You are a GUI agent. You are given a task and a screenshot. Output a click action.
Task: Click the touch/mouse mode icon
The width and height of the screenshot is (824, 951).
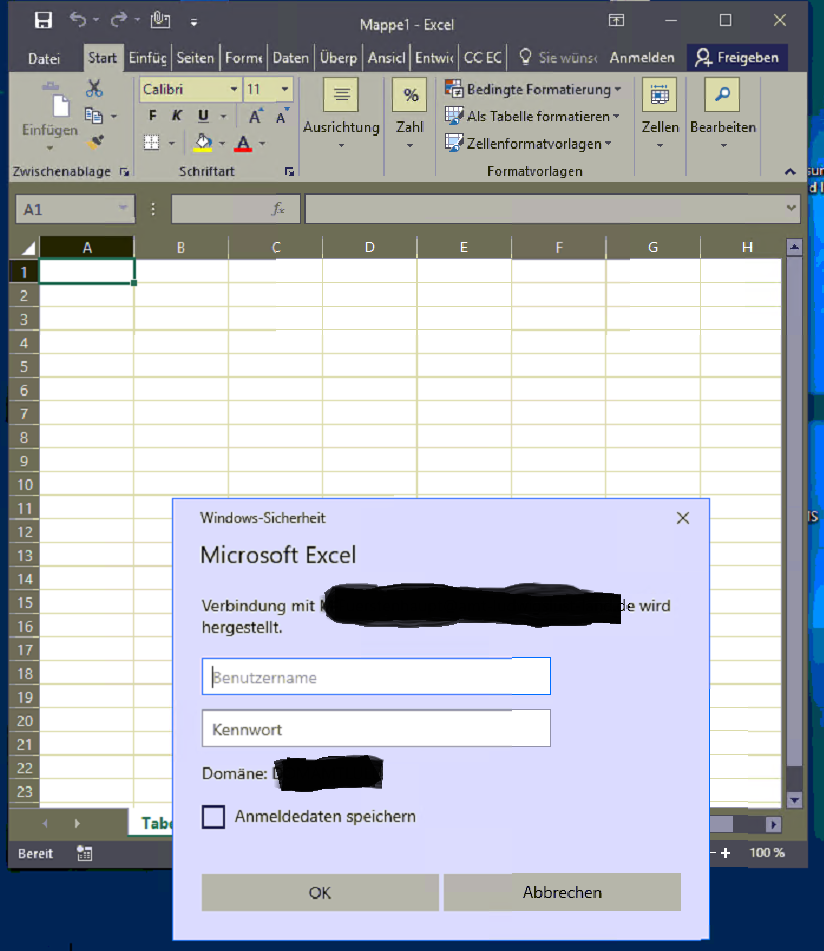click(x=160, y=20)
